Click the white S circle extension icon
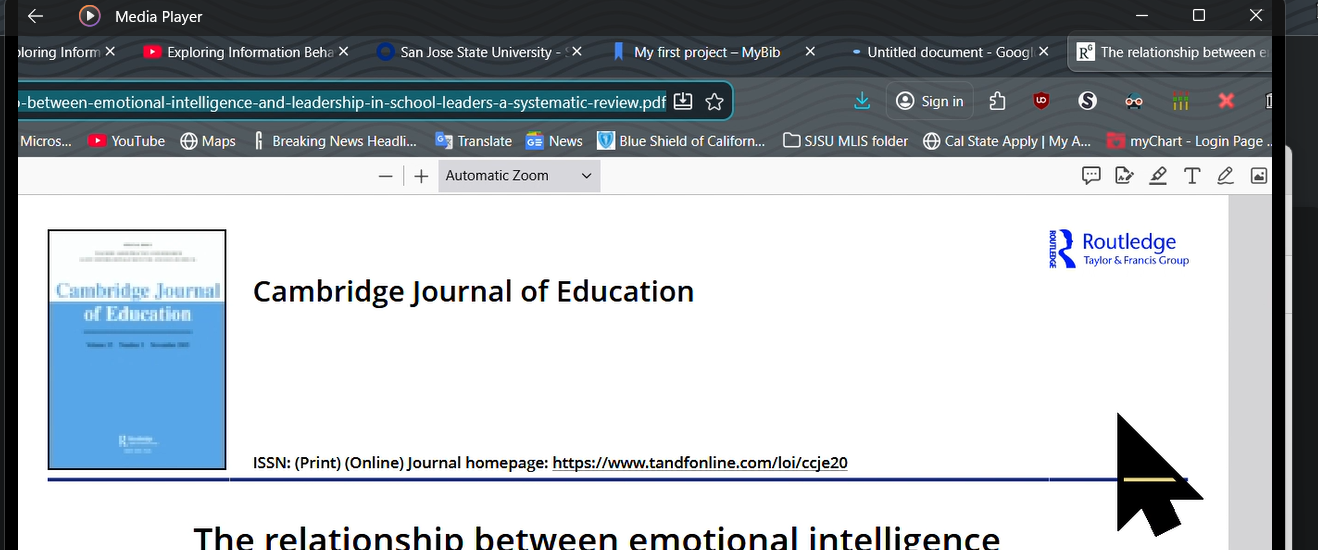Image resolution: width=1318 pixels, height=550 pixels. tap(1087, 101)
